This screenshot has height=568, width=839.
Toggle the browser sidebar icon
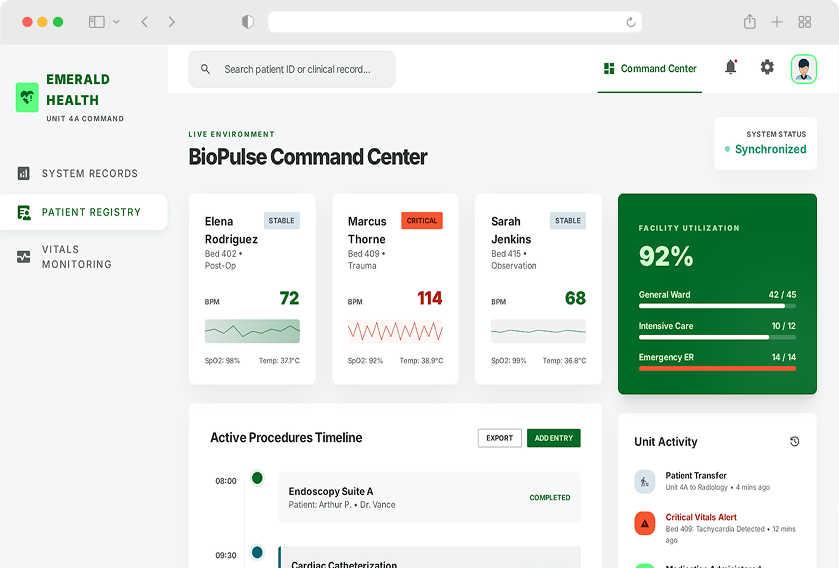(x=97, y=22)
